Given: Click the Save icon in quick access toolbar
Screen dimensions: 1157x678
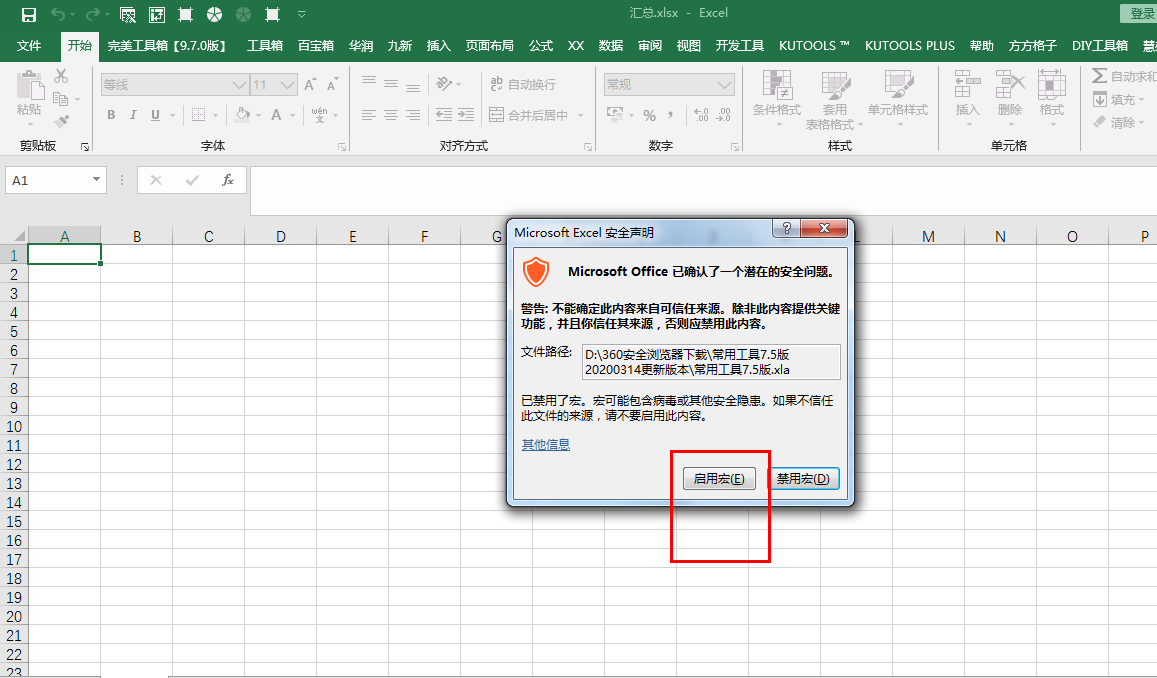Looking at the screenshot, I should (29, 14).
